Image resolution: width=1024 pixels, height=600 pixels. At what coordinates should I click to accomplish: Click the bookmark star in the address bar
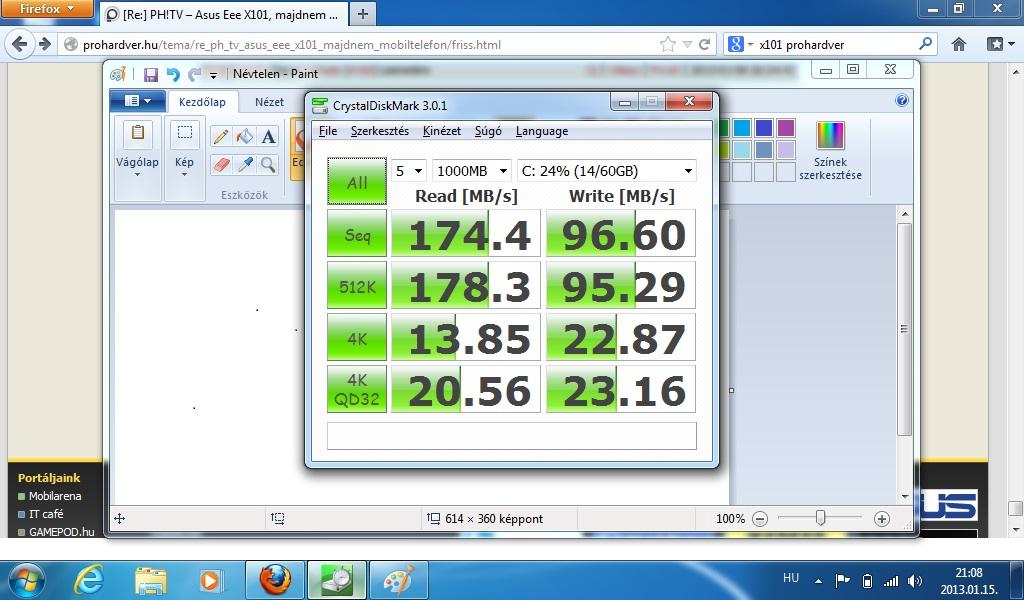click(x=667, y=44)
